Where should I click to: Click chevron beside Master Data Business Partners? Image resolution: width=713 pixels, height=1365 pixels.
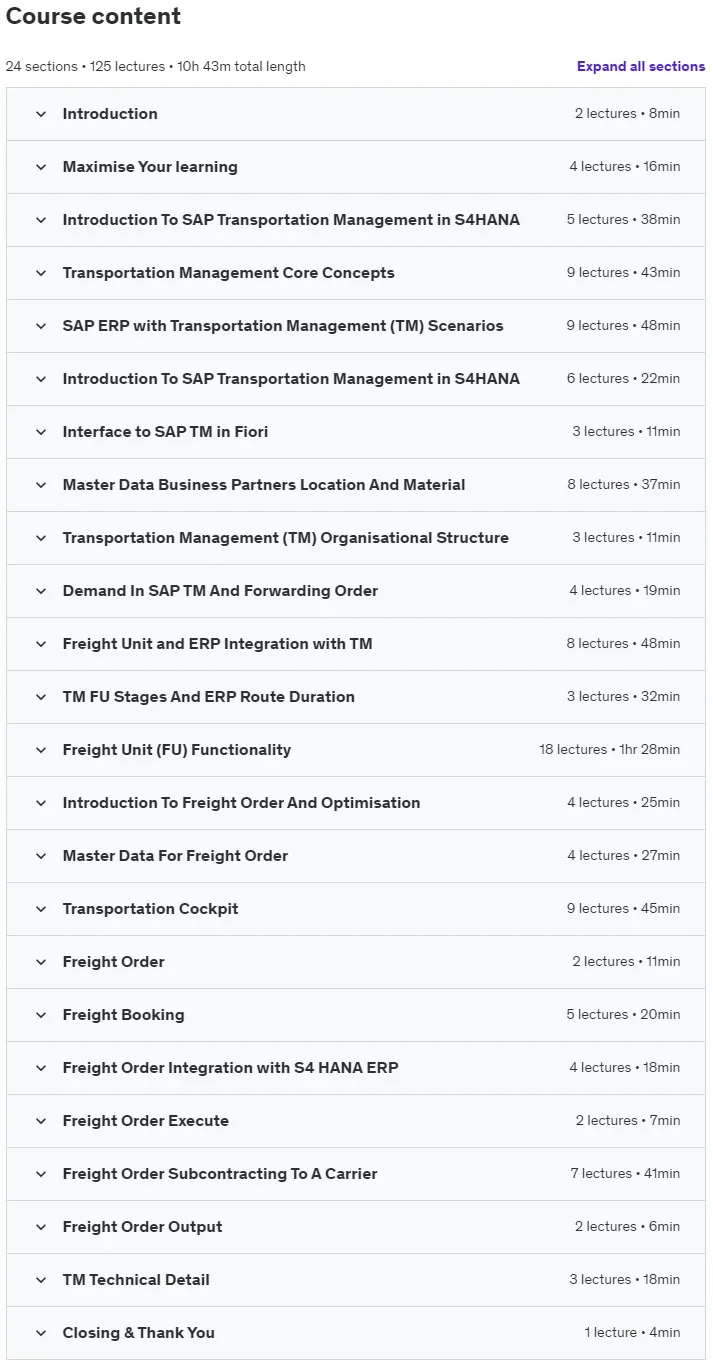(x=41, y=485)
